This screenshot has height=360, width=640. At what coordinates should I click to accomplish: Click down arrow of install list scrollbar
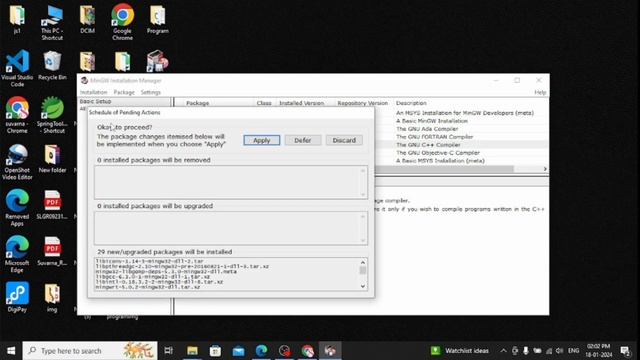tap(363, 286)
